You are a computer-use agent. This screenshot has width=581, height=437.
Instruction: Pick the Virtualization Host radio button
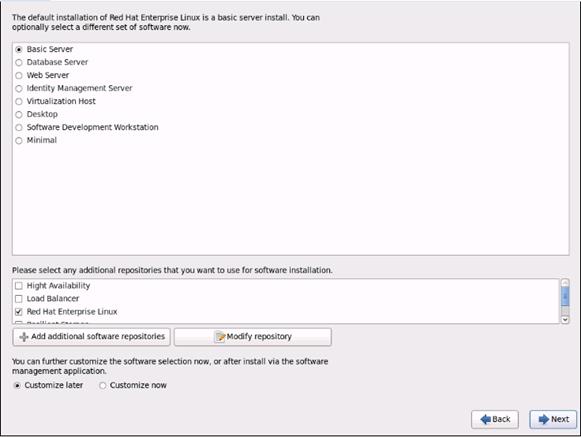click(19, 102)
